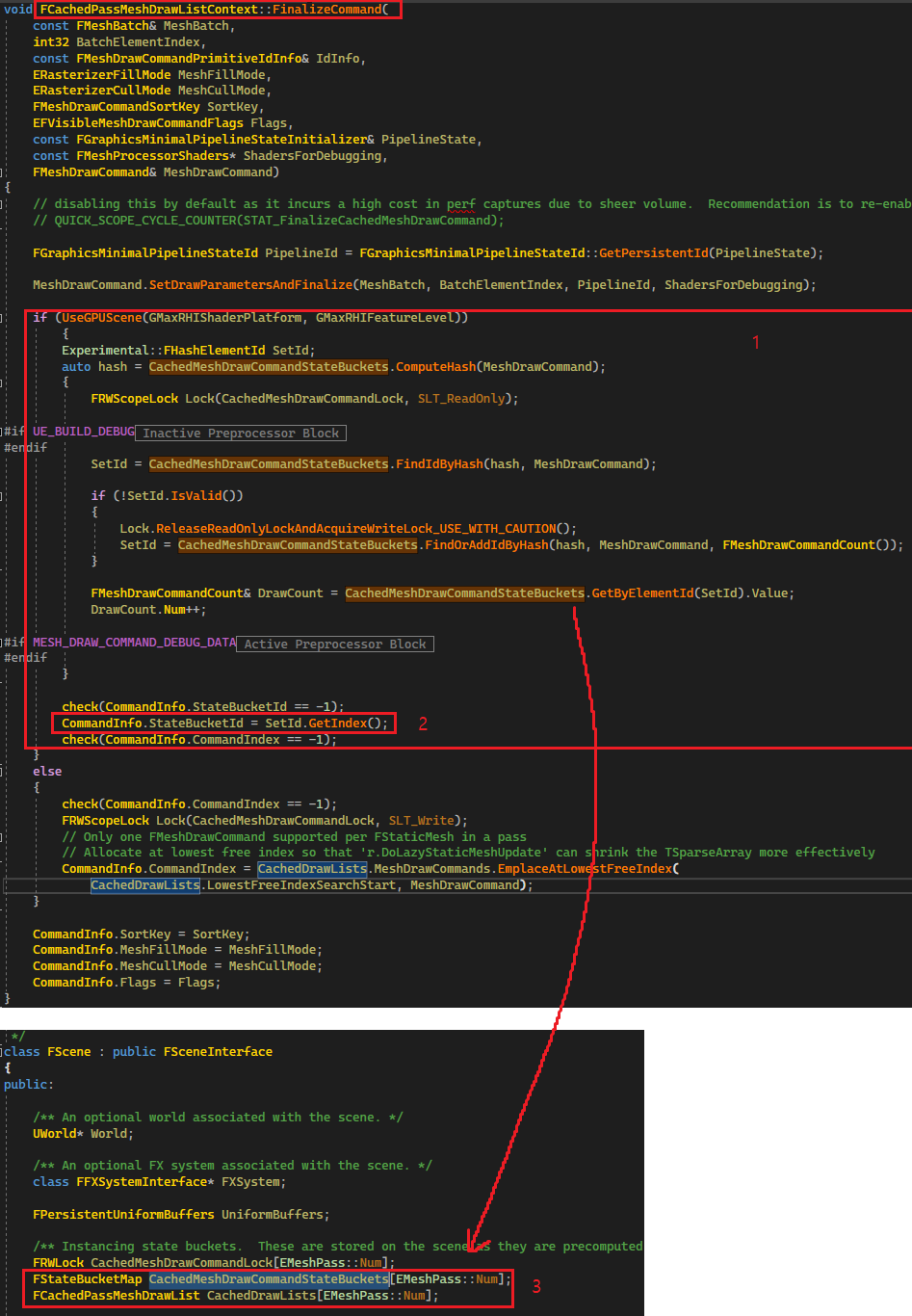
Task: Click the SLT_Write argument
Action: point(421,821)
